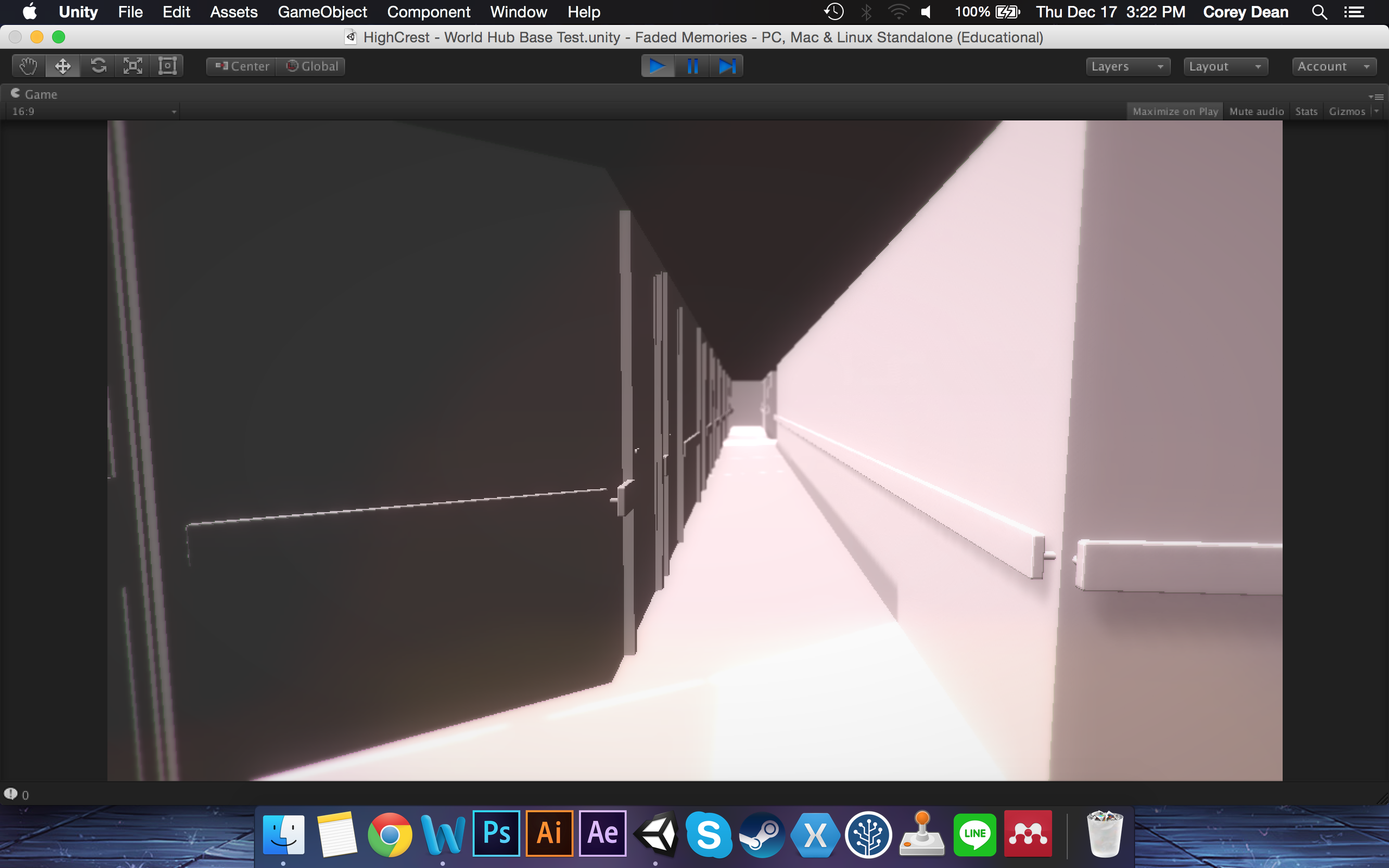This screenshot has height=868, width=1389.
Task: Open the Component menu
Action: click(428, 12)
